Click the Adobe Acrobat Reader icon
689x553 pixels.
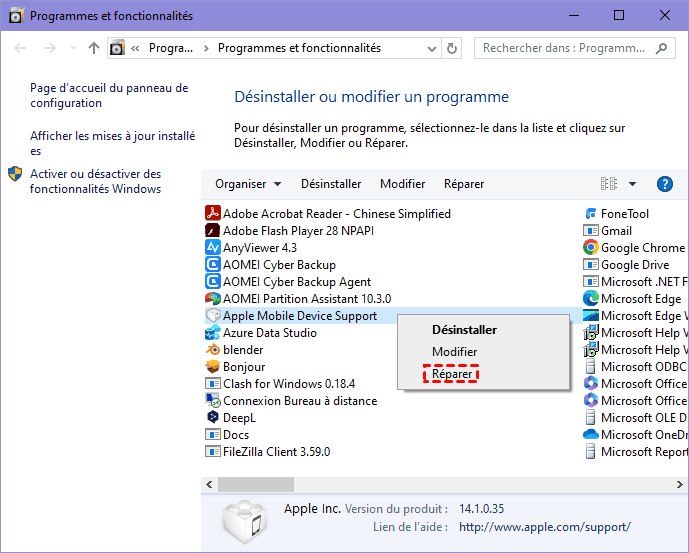point(212,213)
